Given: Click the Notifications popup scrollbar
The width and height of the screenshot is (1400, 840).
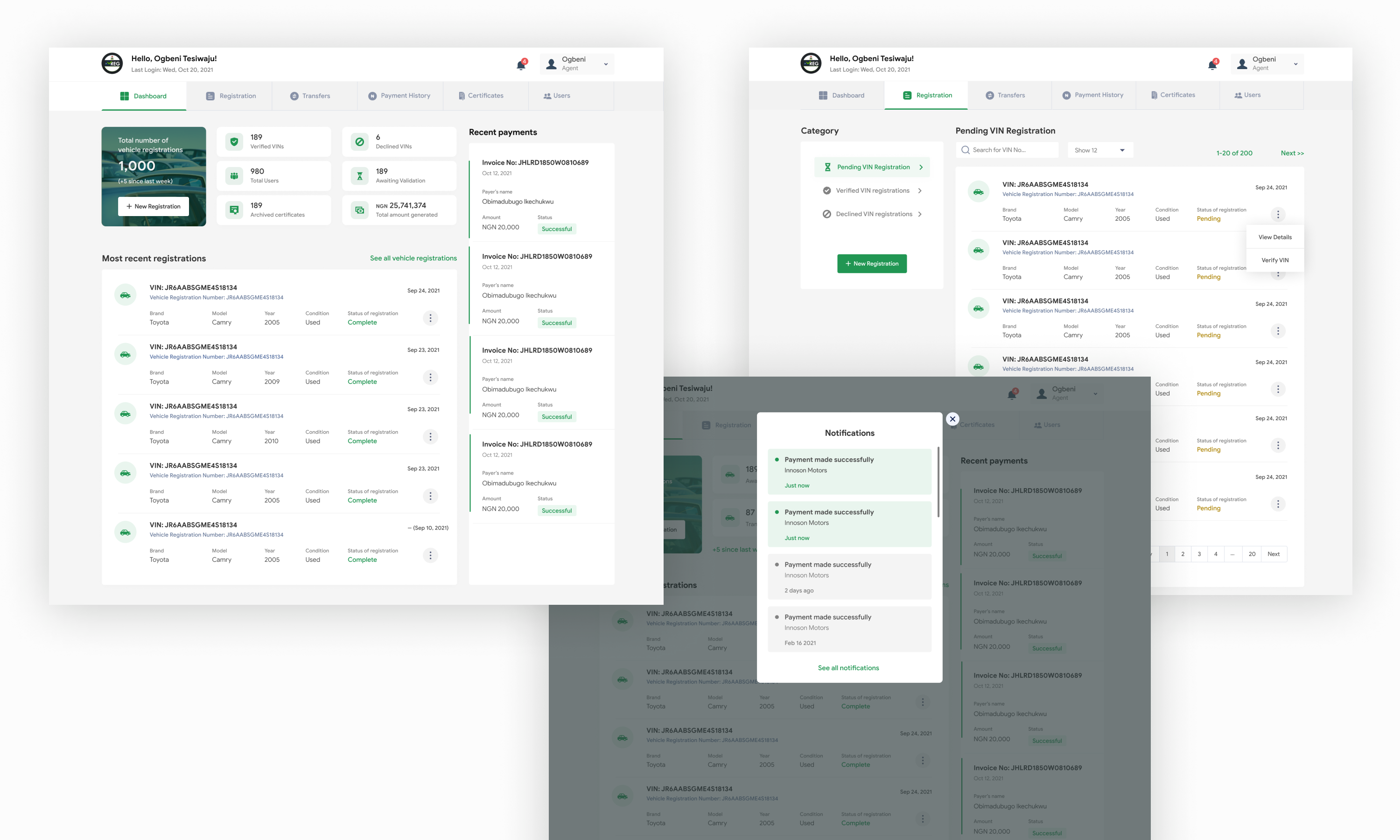Looking at the screenshot, I should pos(938,482).
